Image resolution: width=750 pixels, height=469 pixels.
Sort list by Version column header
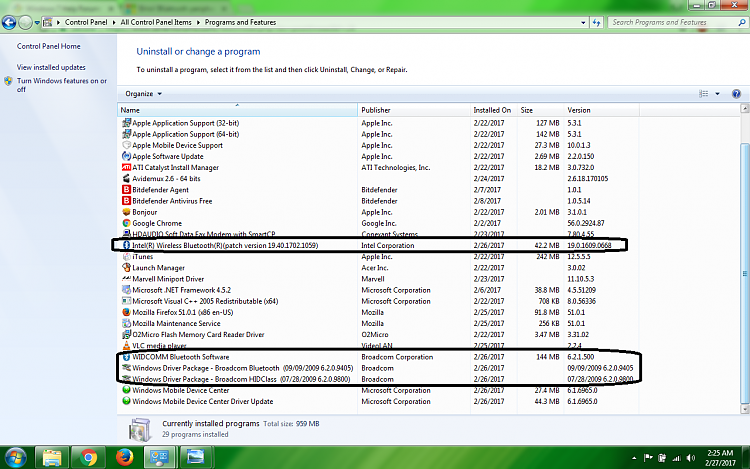click(601, 110)
